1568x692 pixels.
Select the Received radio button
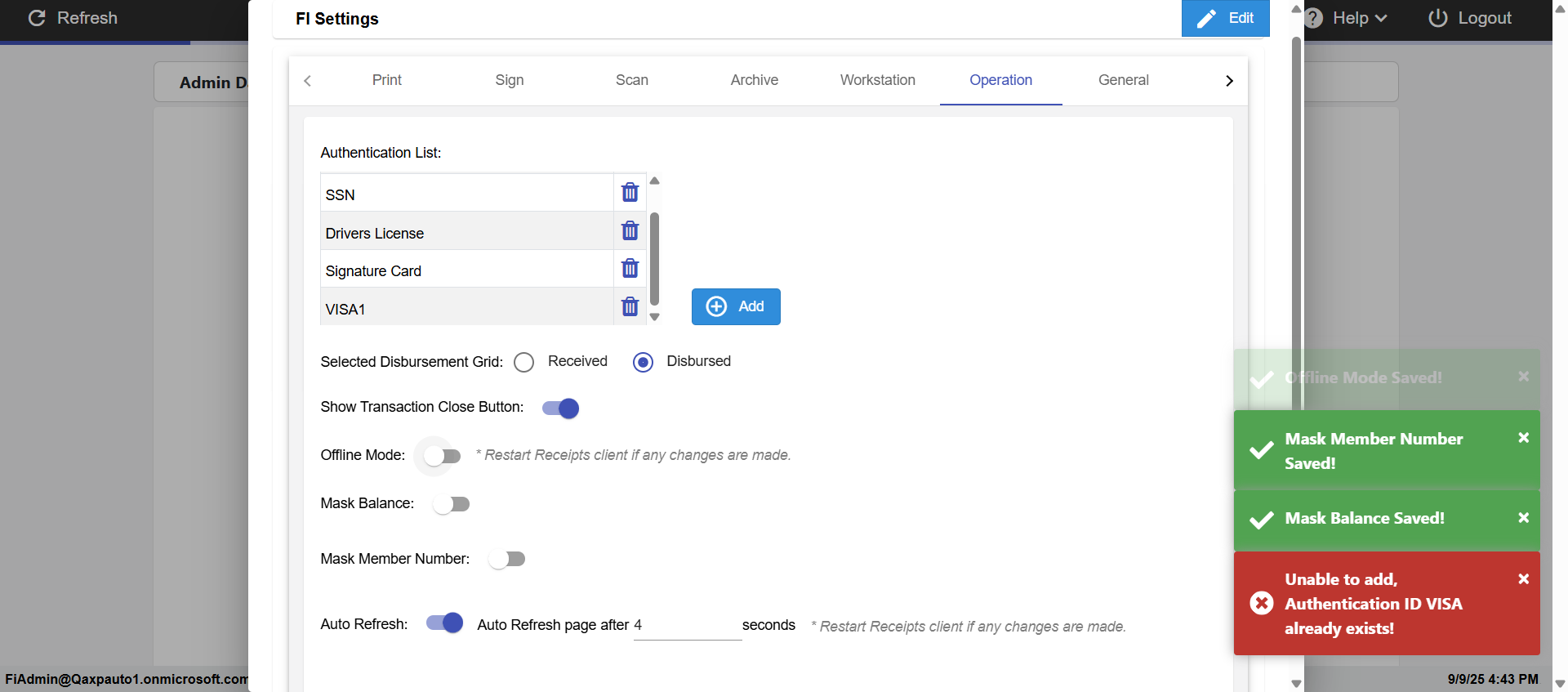[x=524, y=362]
